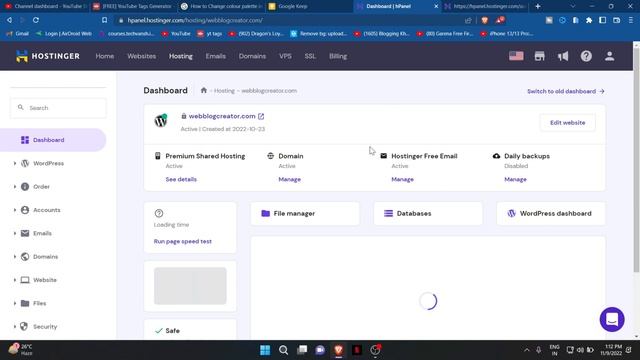Open Billing in top navigation
This screenshot has width=640, height=360.
pos(338,56)
